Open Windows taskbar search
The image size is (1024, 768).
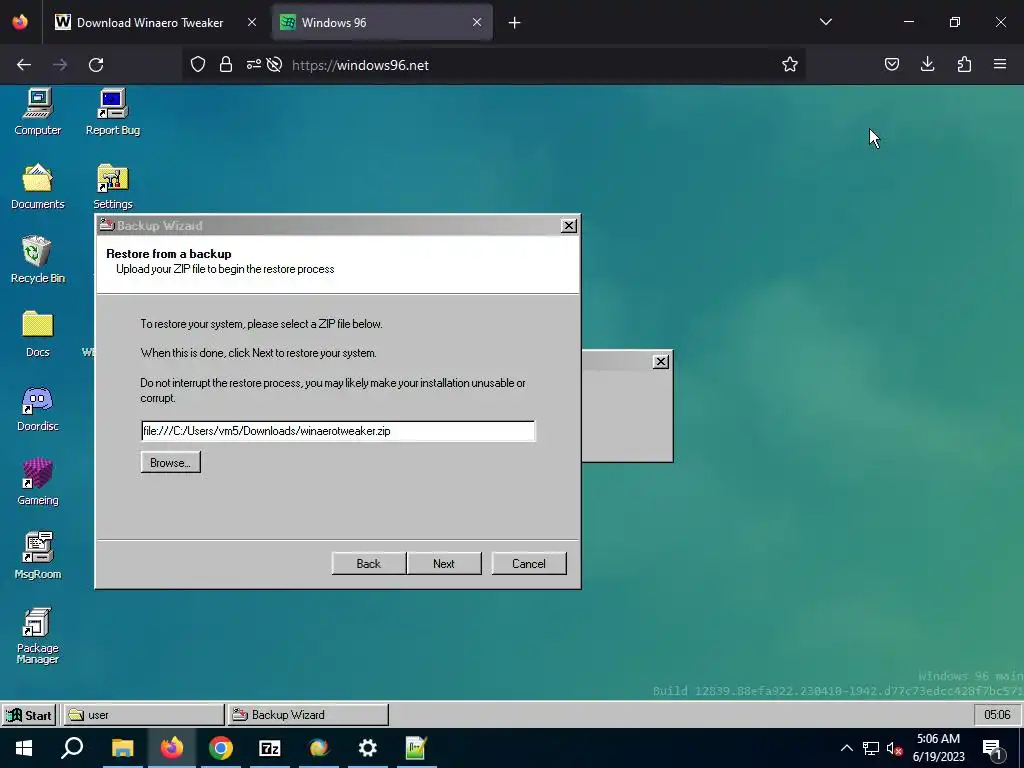point(72,748)
